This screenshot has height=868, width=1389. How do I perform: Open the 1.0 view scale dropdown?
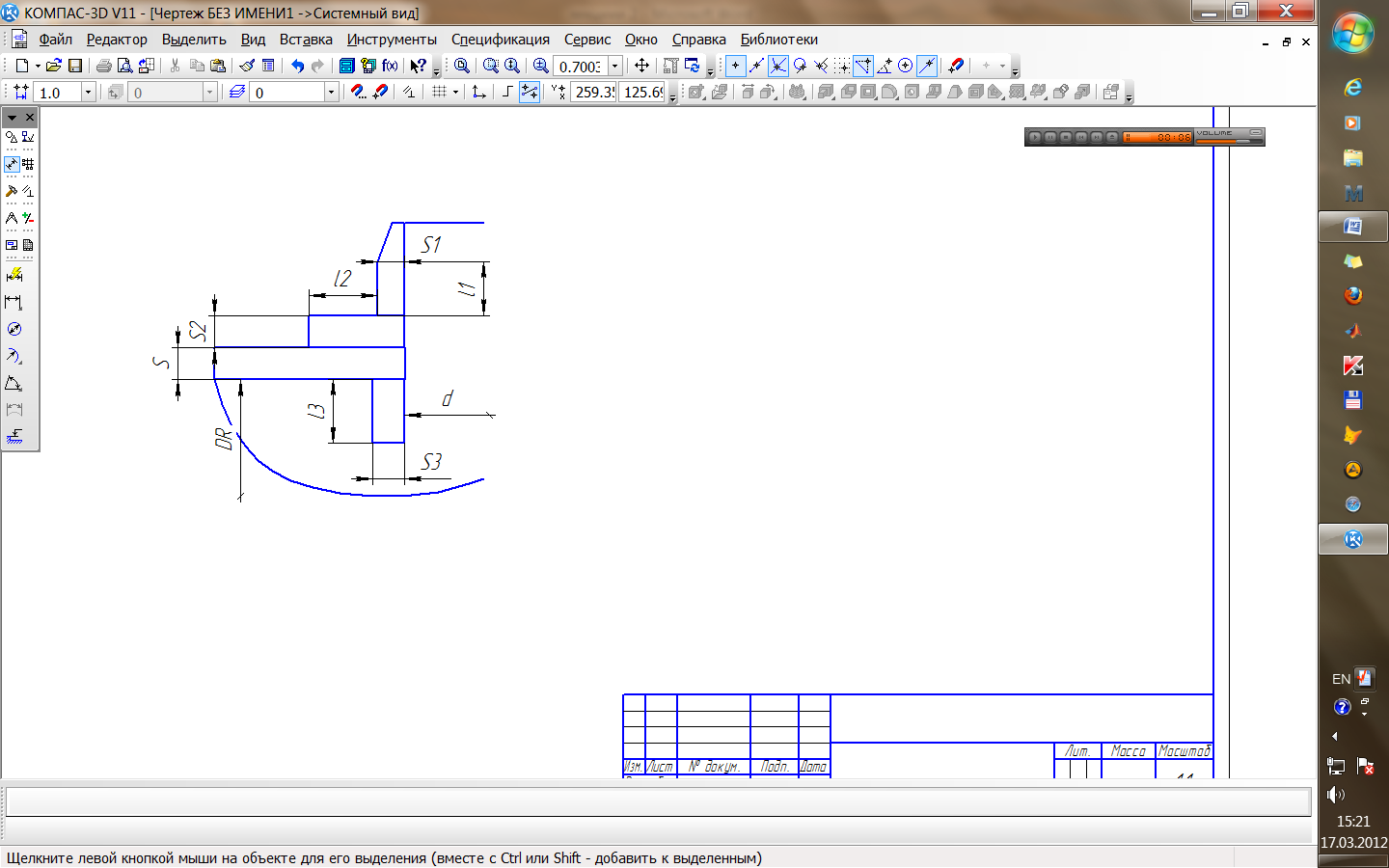[88, 92]
